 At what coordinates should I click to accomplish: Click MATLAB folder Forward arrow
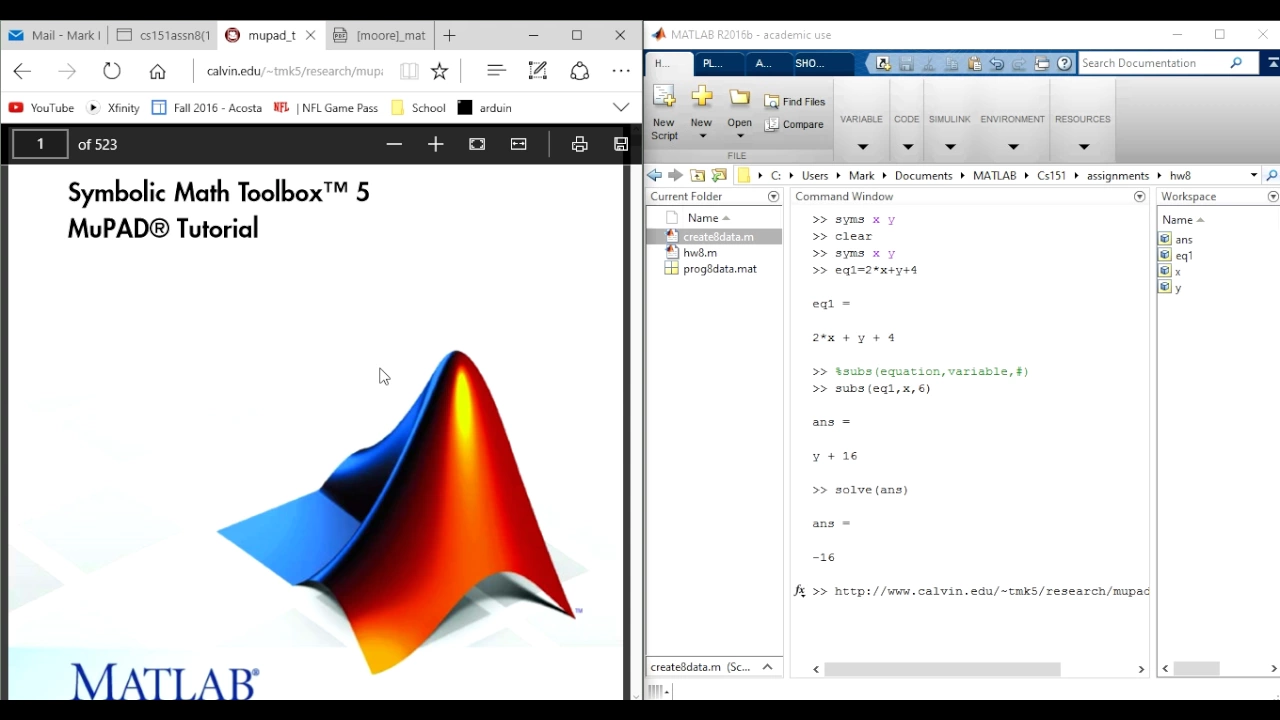(x=675, y=175)
